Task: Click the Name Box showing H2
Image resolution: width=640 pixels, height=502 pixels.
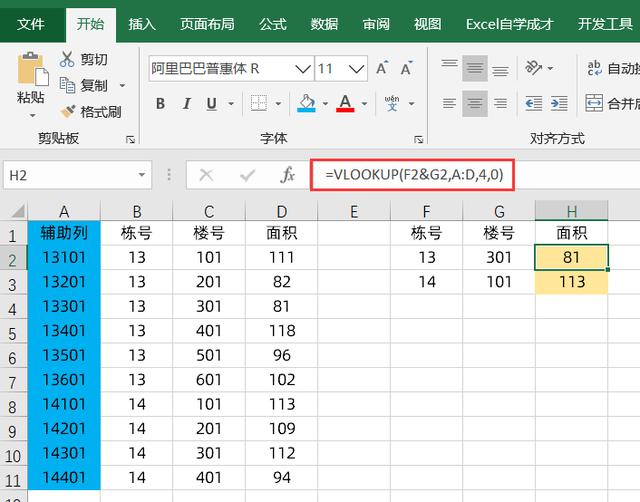Action: pyautogui.click(x=69, y=175)
